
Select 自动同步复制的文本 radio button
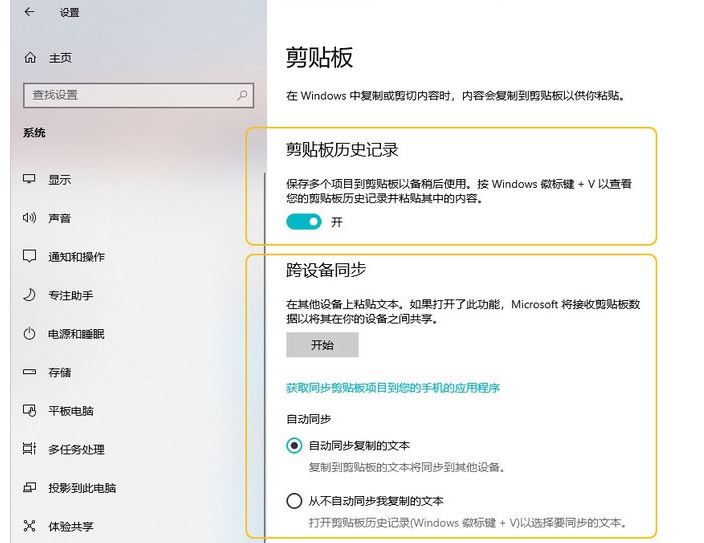pos(294,446)
